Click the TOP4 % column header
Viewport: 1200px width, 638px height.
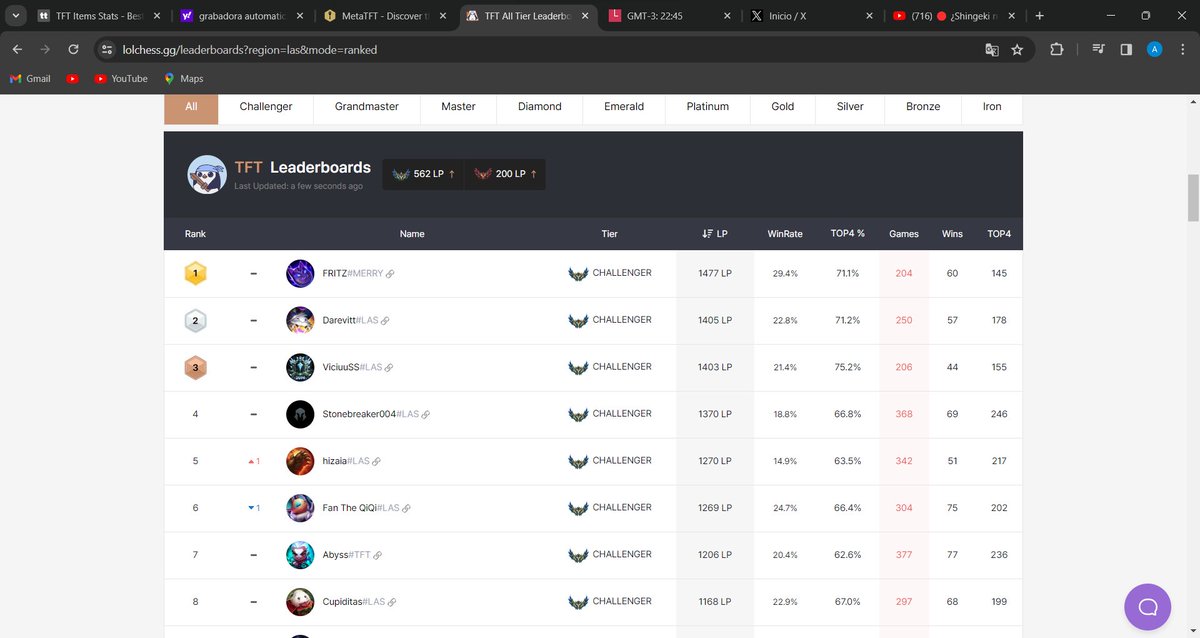click(847, 234)
